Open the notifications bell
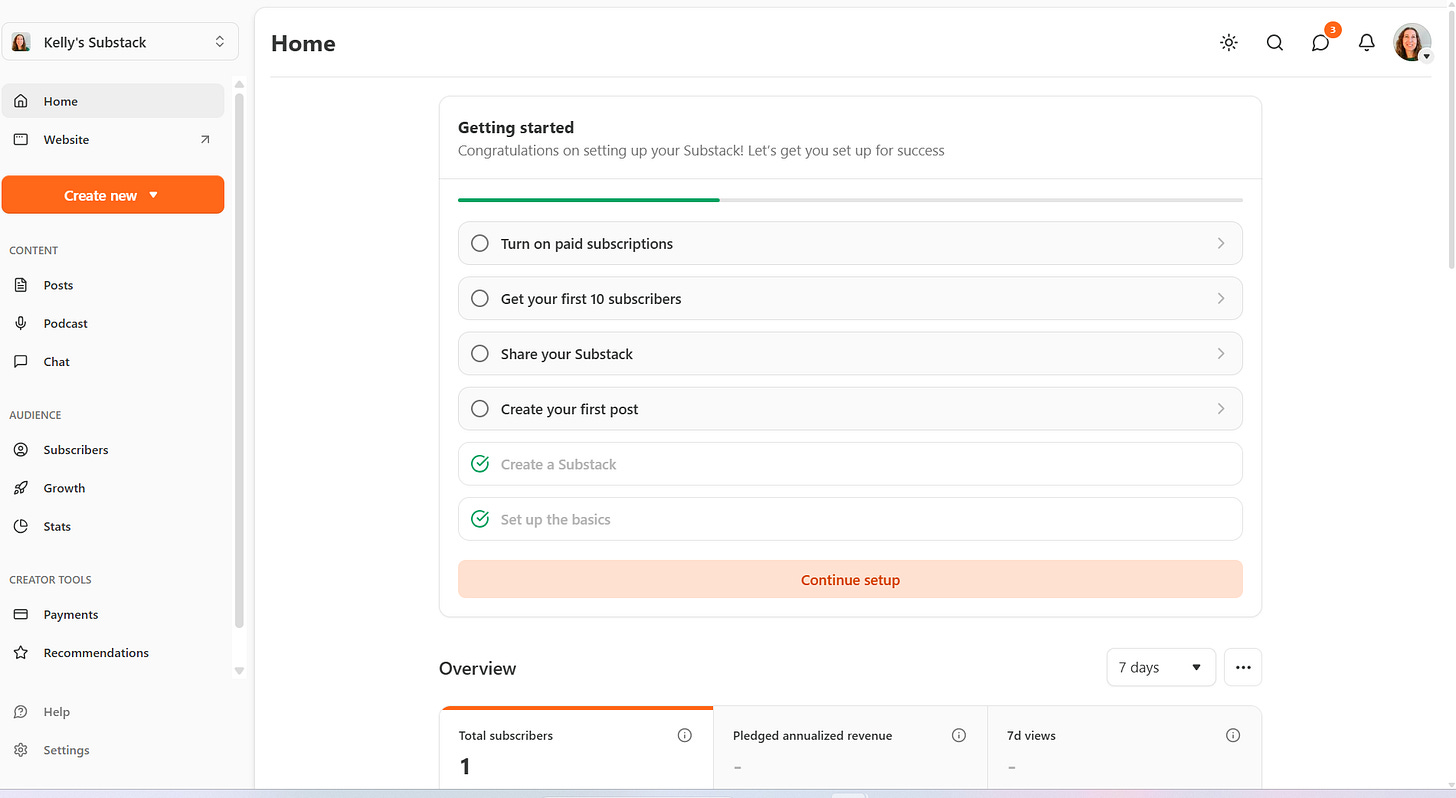This screenshot has width=1456, height=798. point(1367,43)
